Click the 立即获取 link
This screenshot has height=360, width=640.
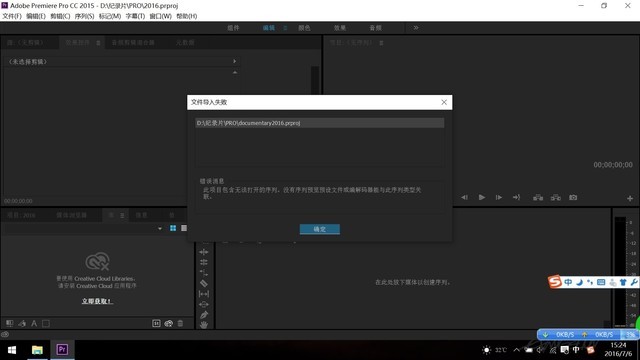pos(97,301)
